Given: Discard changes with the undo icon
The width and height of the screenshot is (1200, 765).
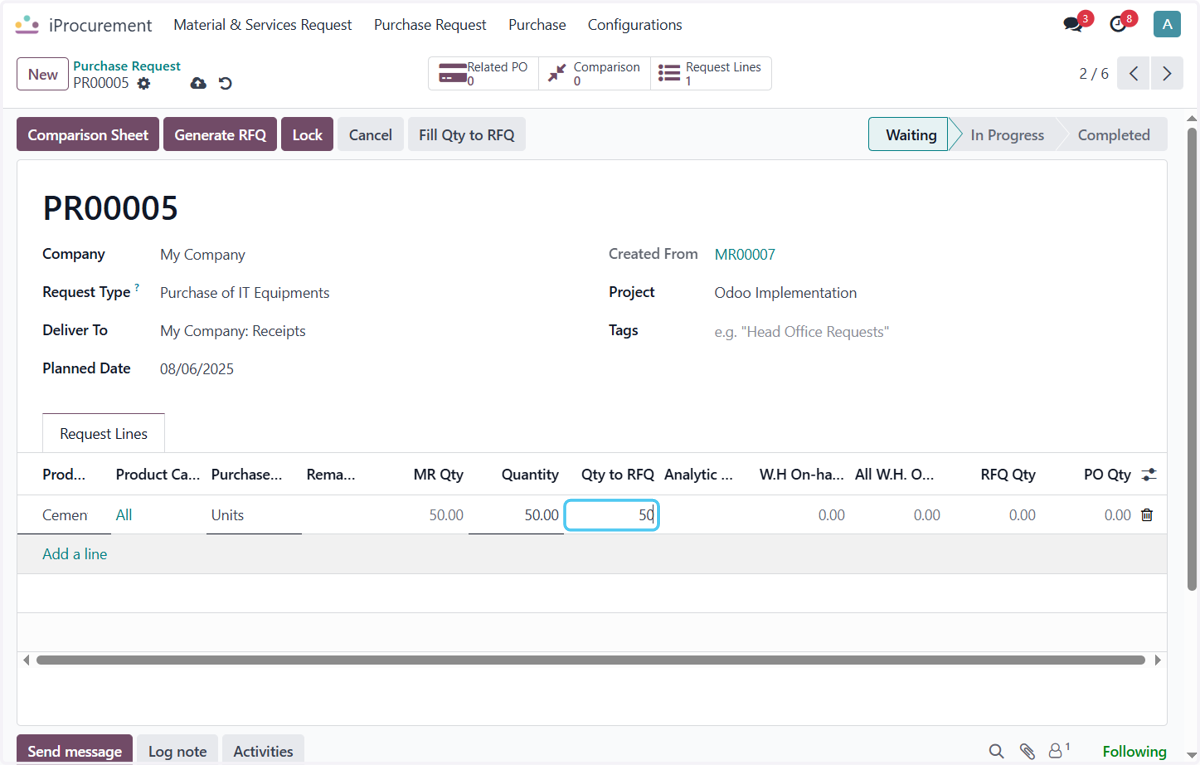Looking at the screenshot, I should tap(225, 83).
